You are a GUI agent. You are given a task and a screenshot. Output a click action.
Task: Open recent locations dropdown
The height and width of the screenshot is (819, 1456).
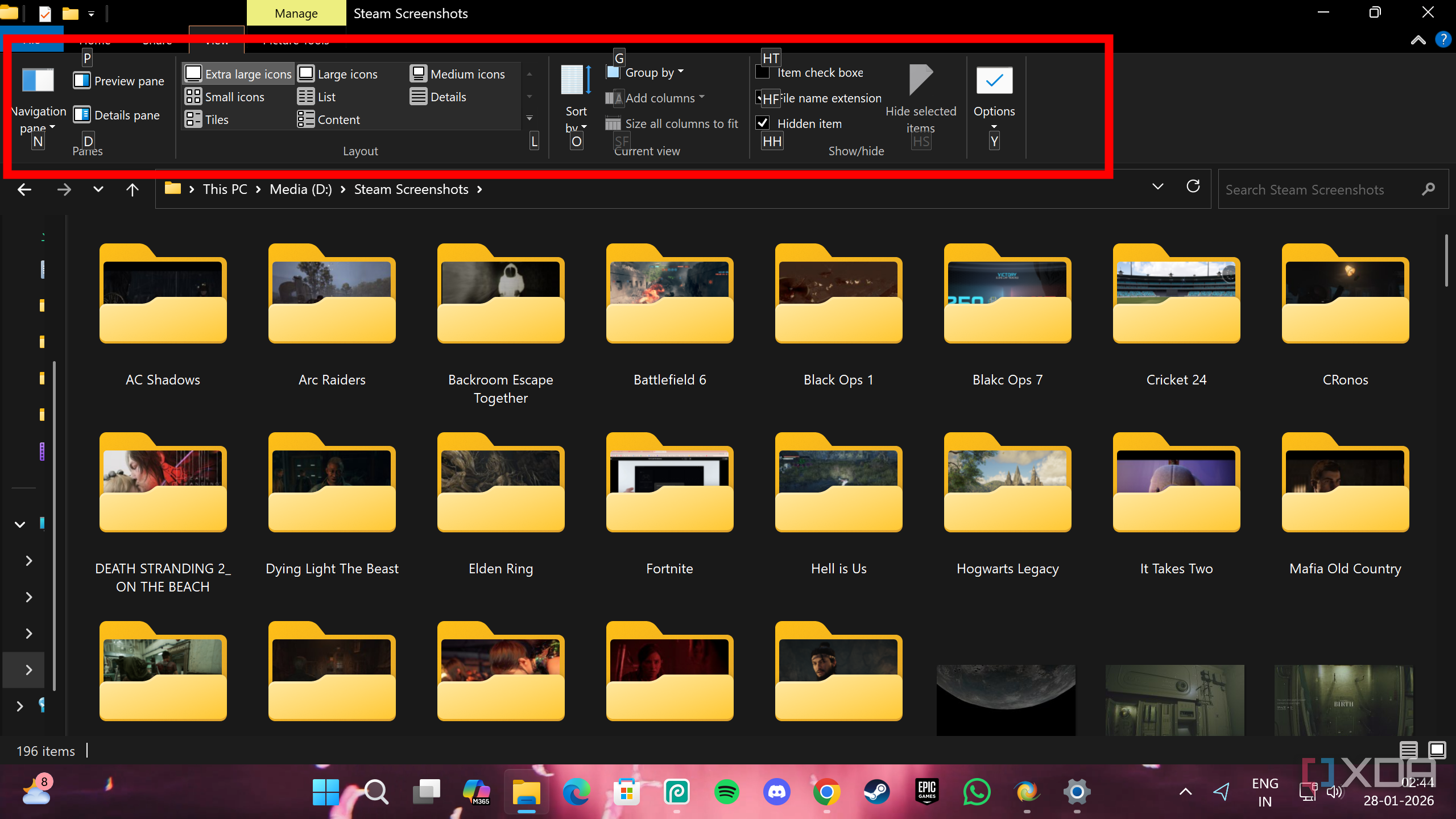(98, 189)
